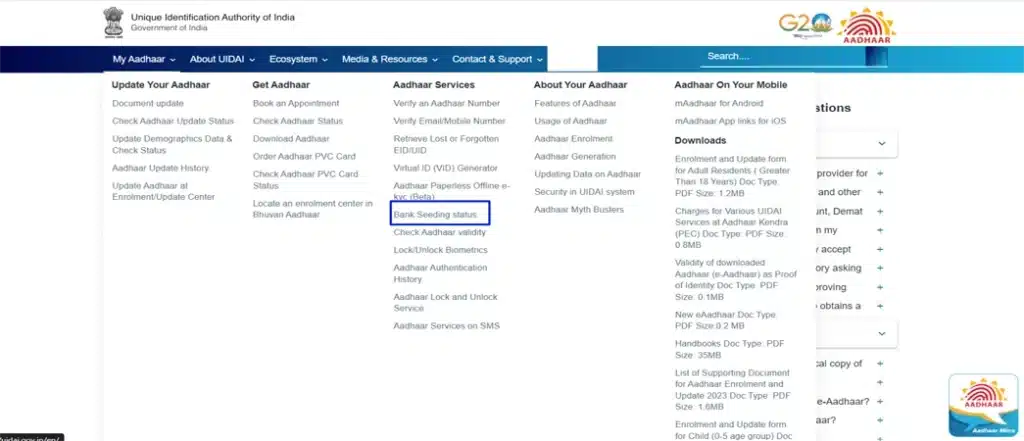Go to Security in UIDAI system
The image size is (1024, 441).
click(584, 191)
